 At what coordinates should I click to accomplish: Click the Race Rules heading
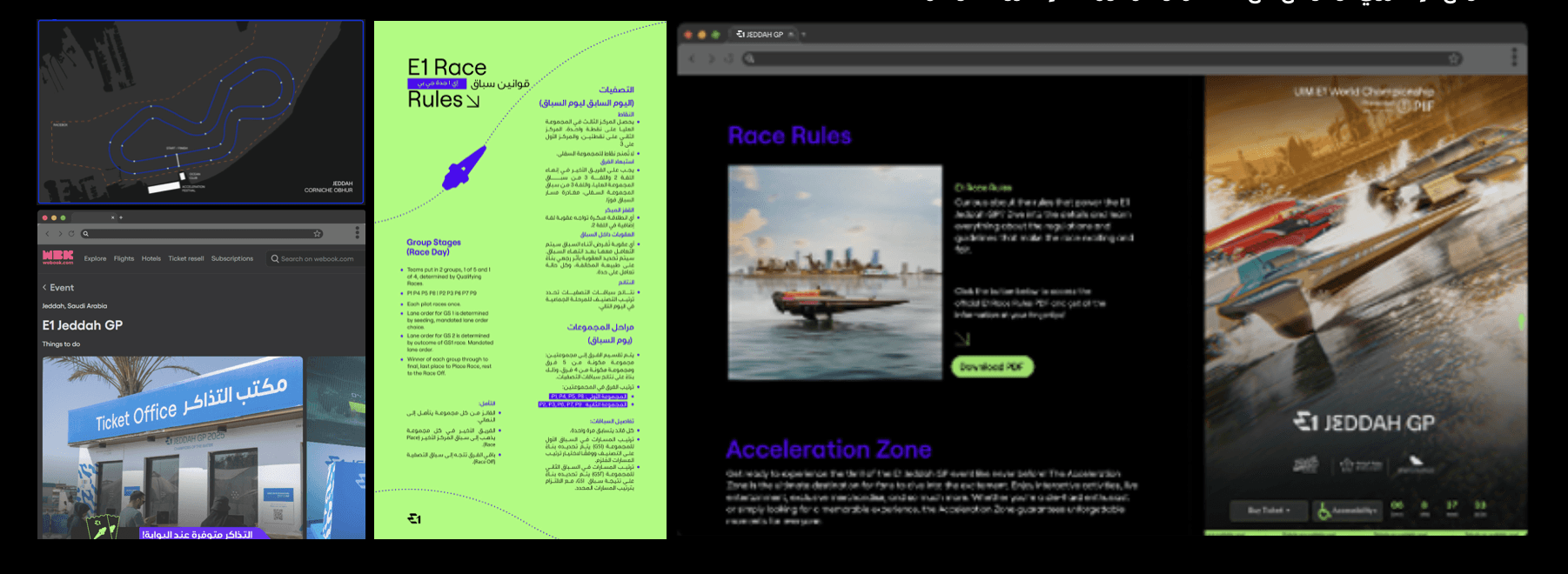[x=789, y=136]
